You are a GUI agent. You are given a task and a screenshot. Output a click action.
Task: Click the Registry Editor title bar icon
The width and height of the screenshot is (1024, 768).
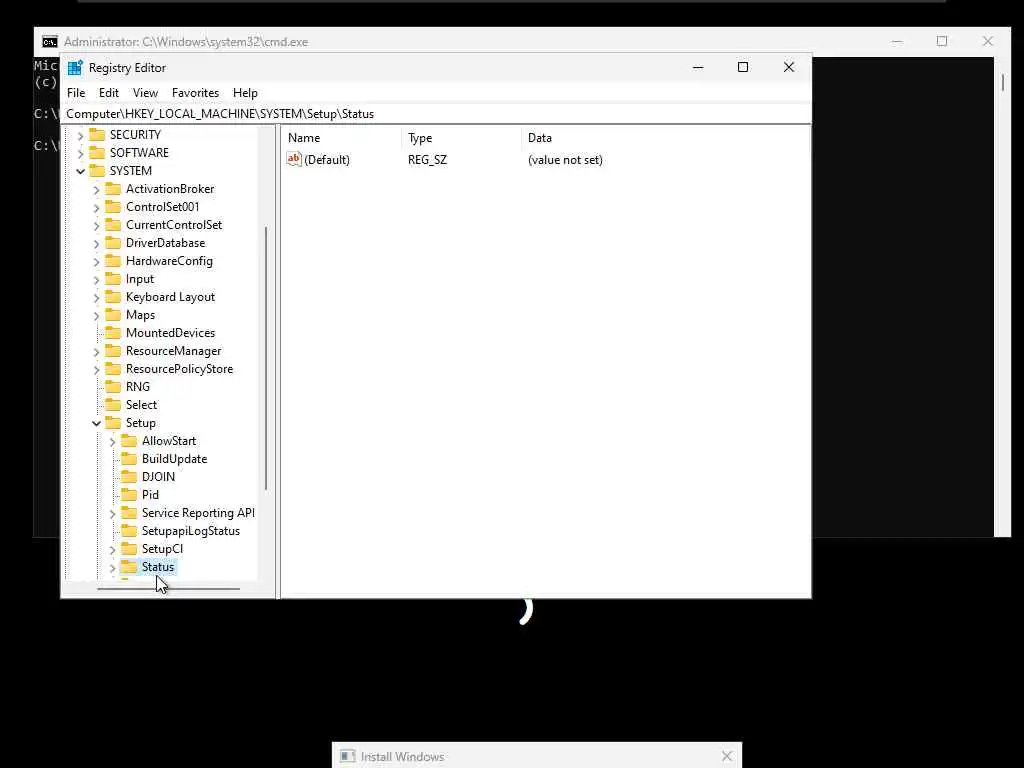[75, 68]
